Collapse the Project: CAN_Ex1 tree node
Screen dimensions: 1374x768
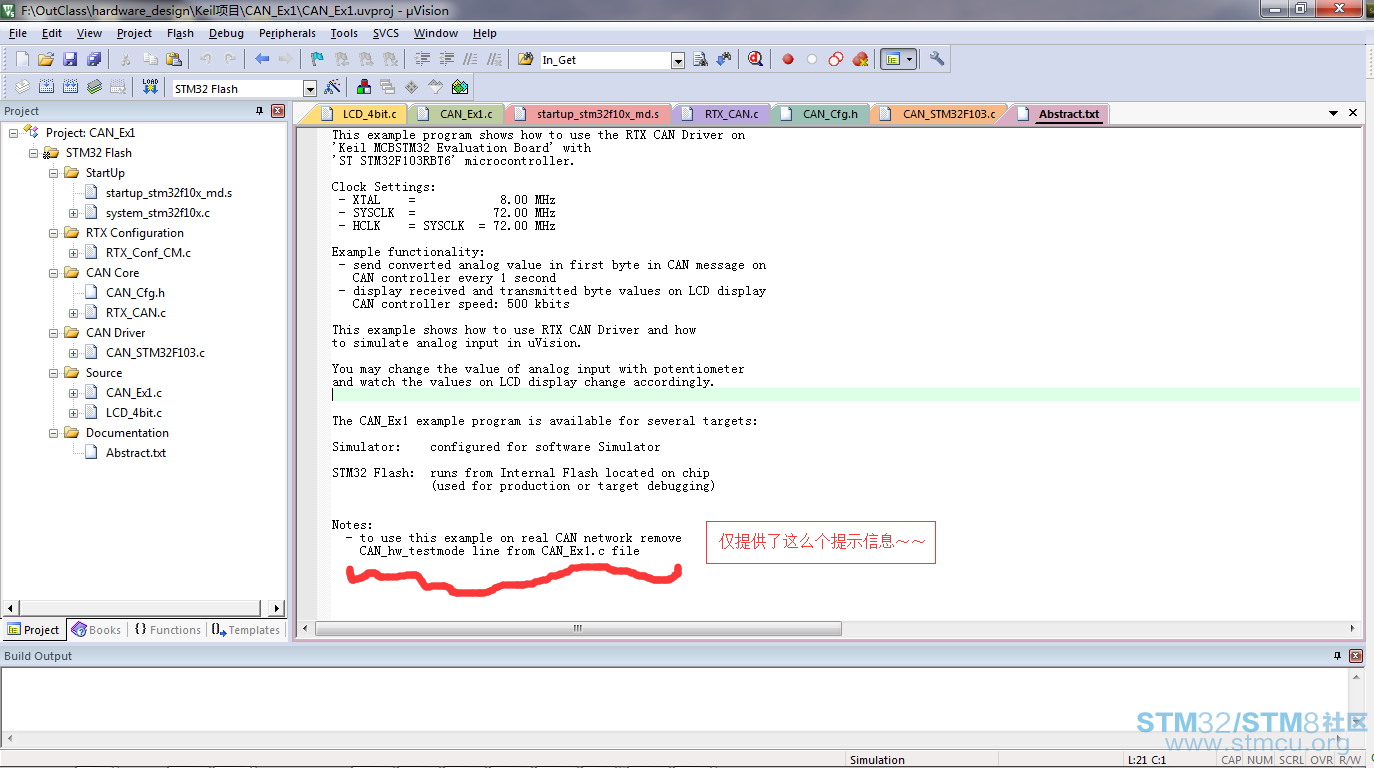click(x=14, y=132)
